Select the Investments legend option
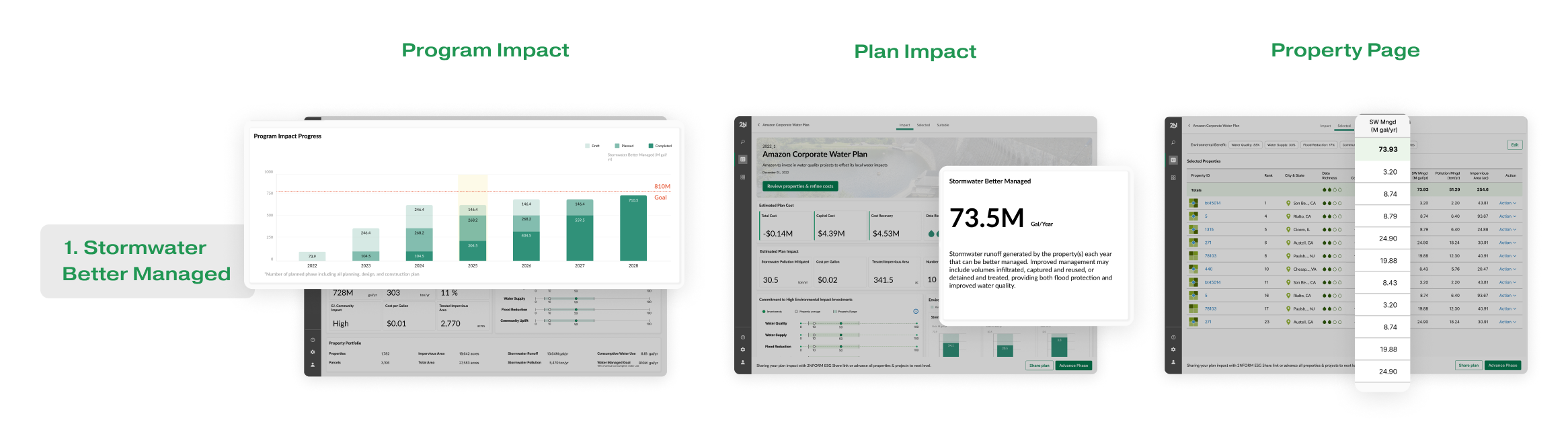Image resolution: width=1568 pixels, height=424 pixels. tap(765, 312)
